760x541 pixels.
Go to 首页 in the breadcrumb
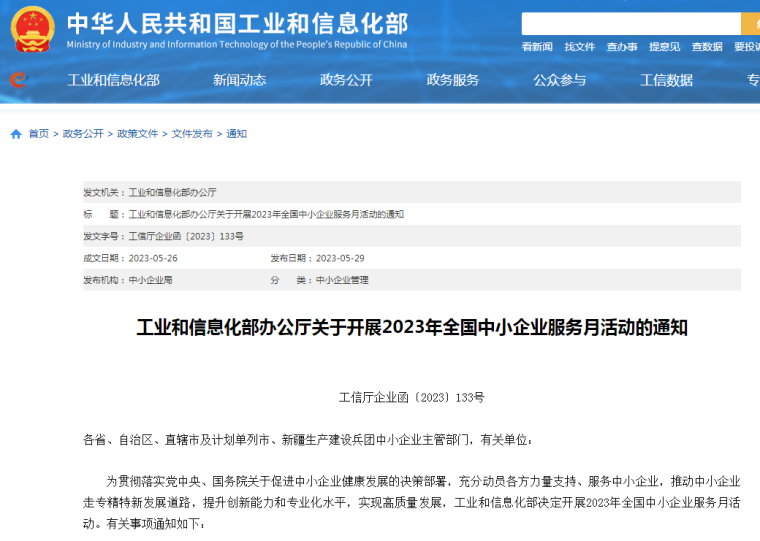click(x=38, y=134)
